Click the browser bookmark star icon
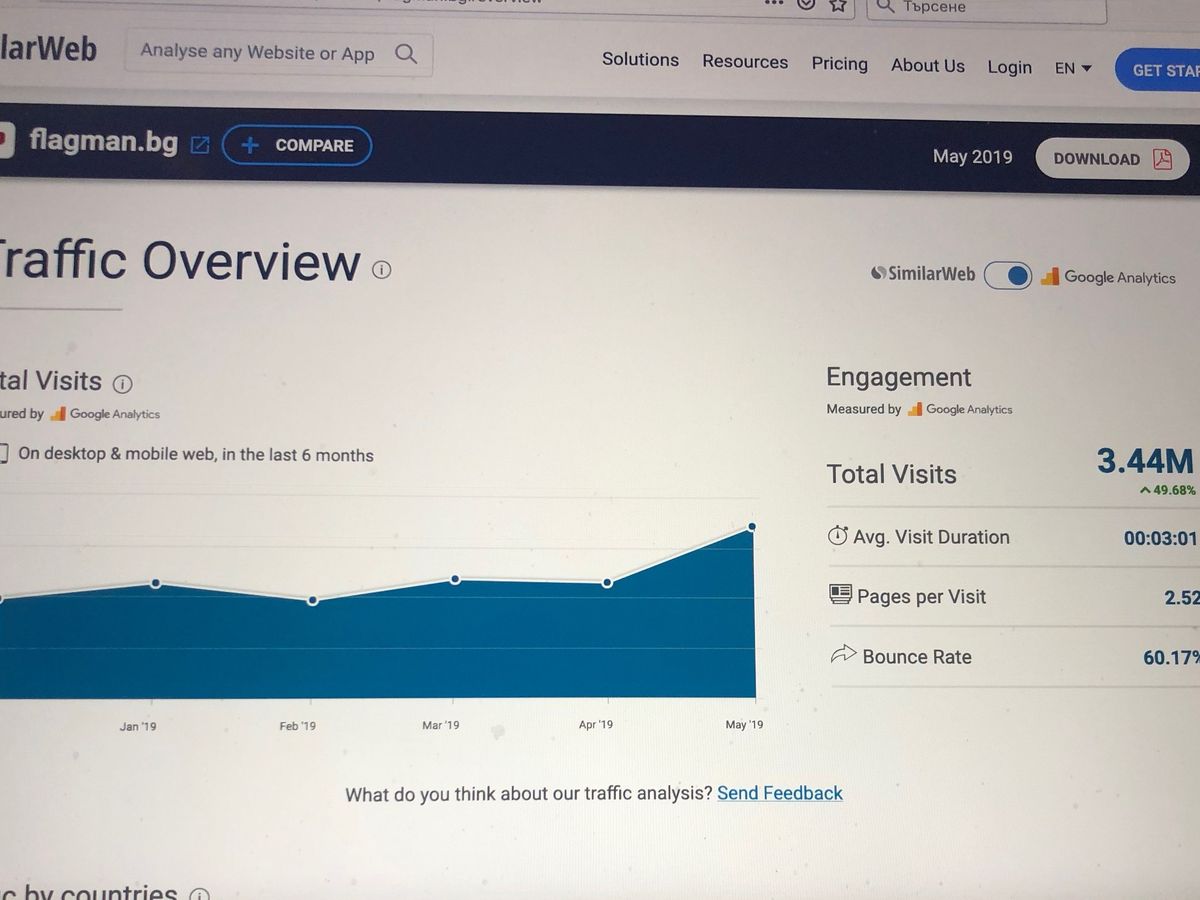 point(838,5)
